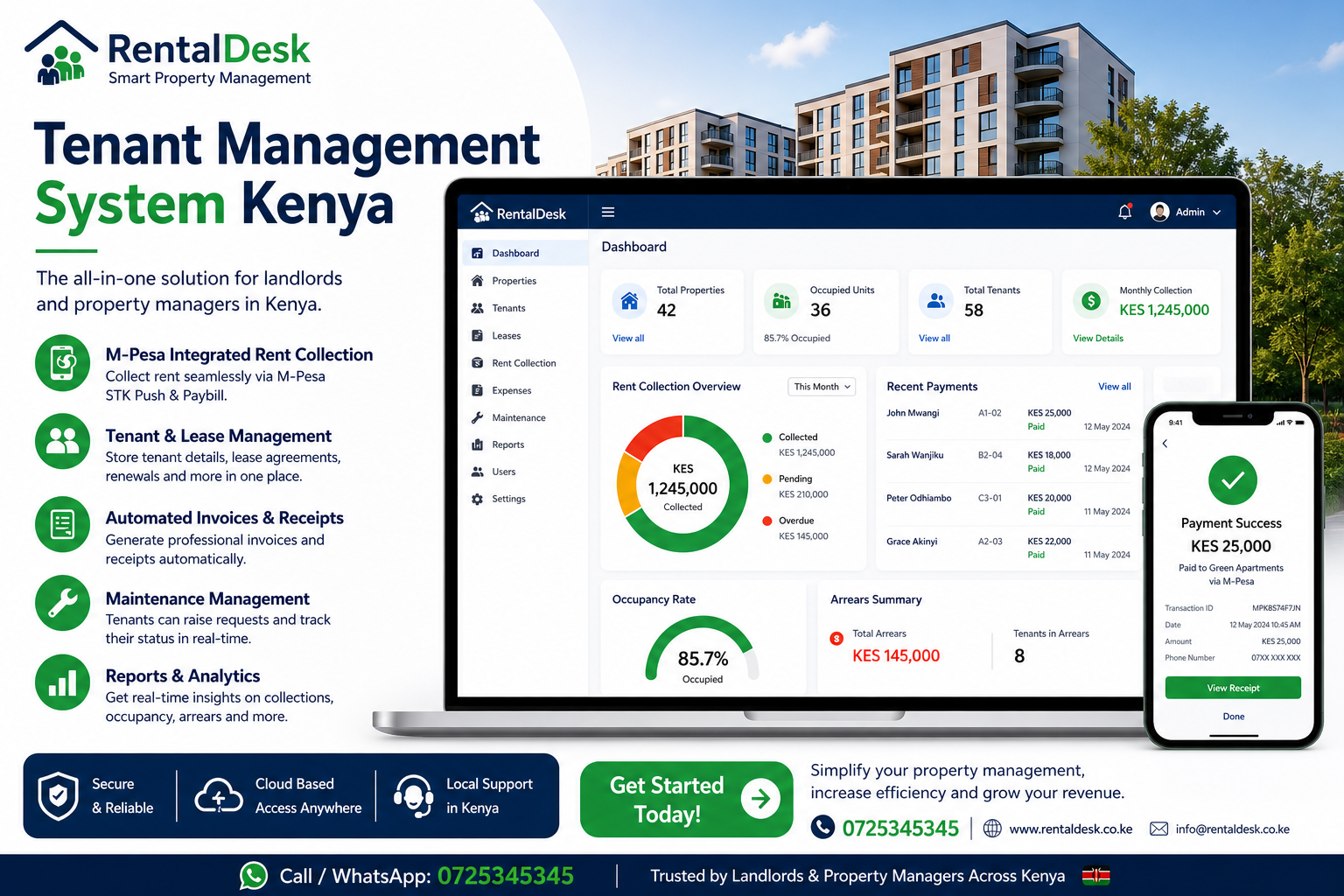This screenshot has width=1344, height=896.
Task: Click the Monthly Collection dollar icon
Action: coord(1090,301)
